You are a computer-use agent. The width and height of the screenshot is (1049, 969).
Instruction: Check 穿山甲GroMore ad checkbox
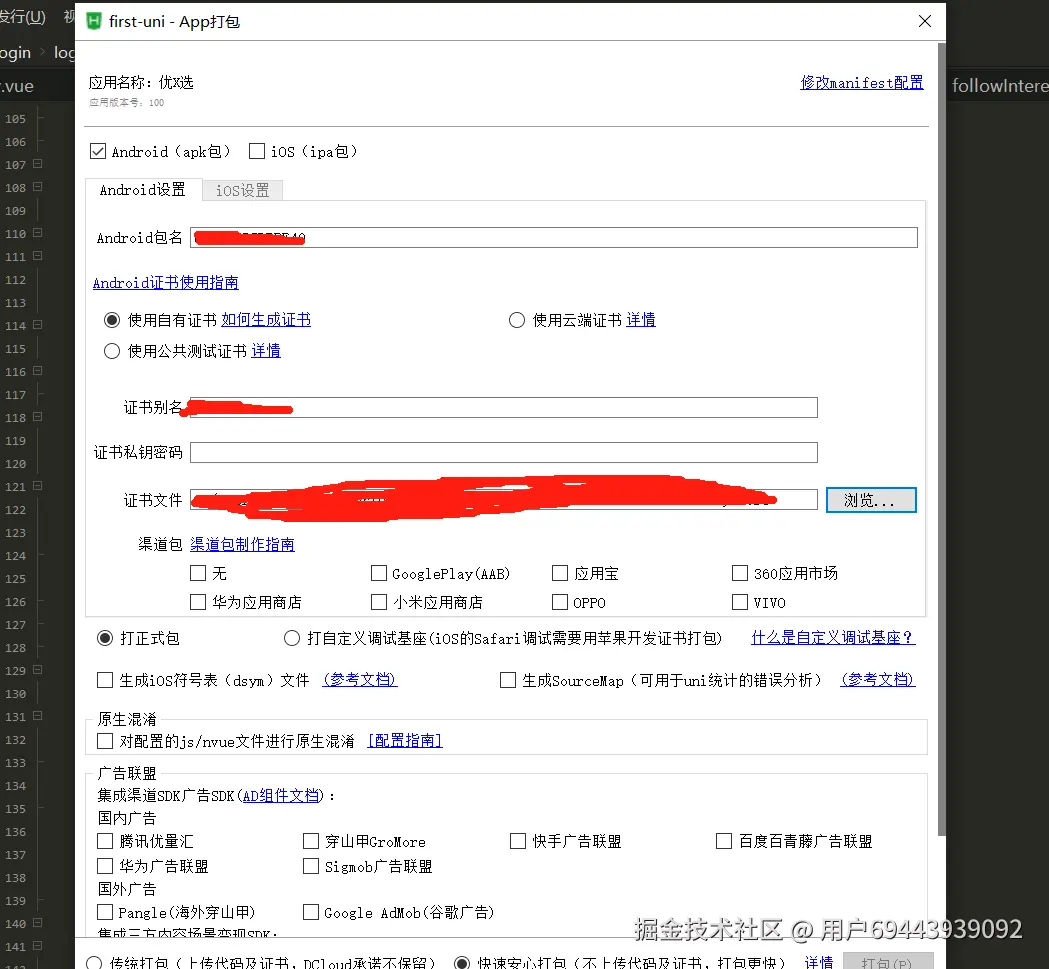[310, 841]
